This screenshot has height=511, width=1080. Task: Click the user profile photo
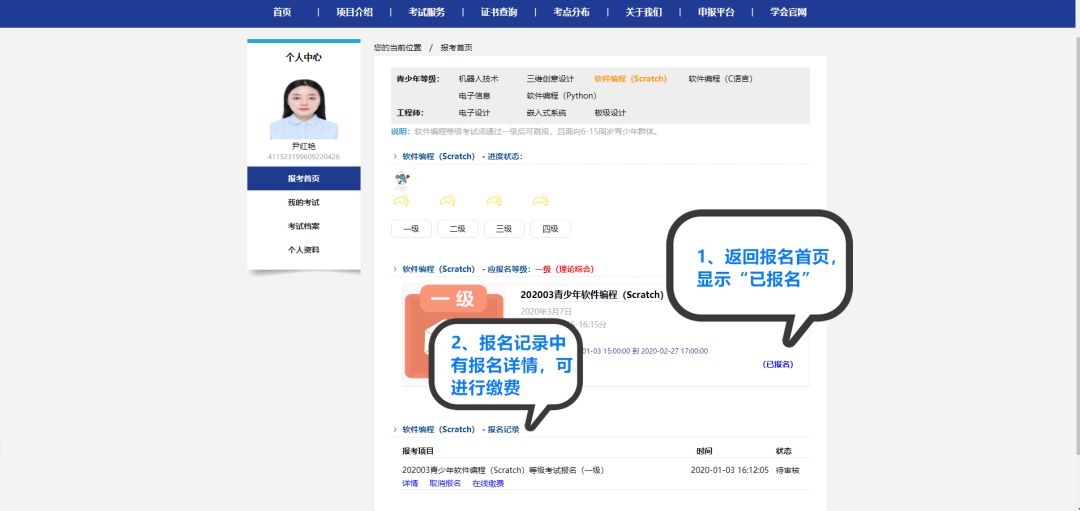tap(304, 109)
